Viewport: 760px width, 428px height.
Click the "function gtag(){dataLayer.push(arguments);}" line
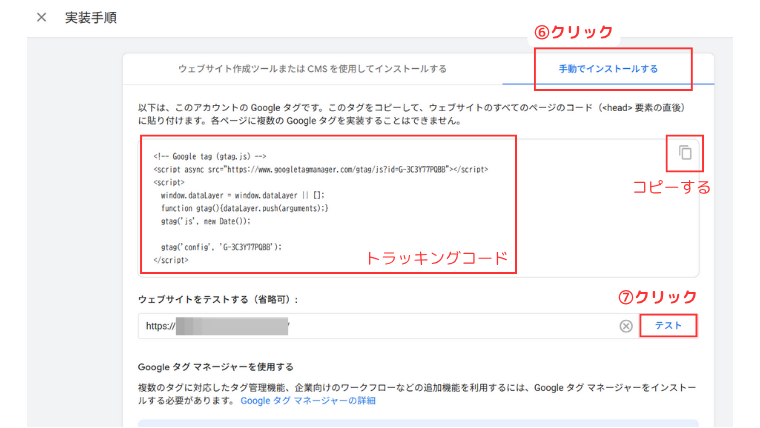click(244, 208)
